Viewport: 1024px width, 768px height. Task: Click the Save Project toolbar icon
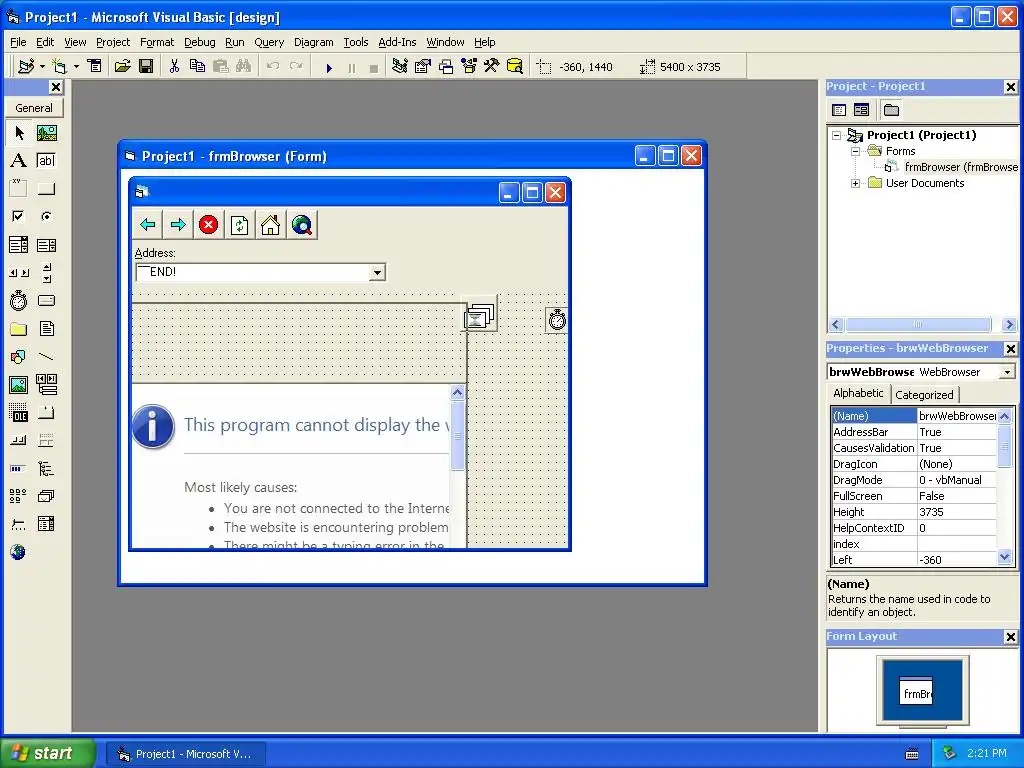point(146,66)
